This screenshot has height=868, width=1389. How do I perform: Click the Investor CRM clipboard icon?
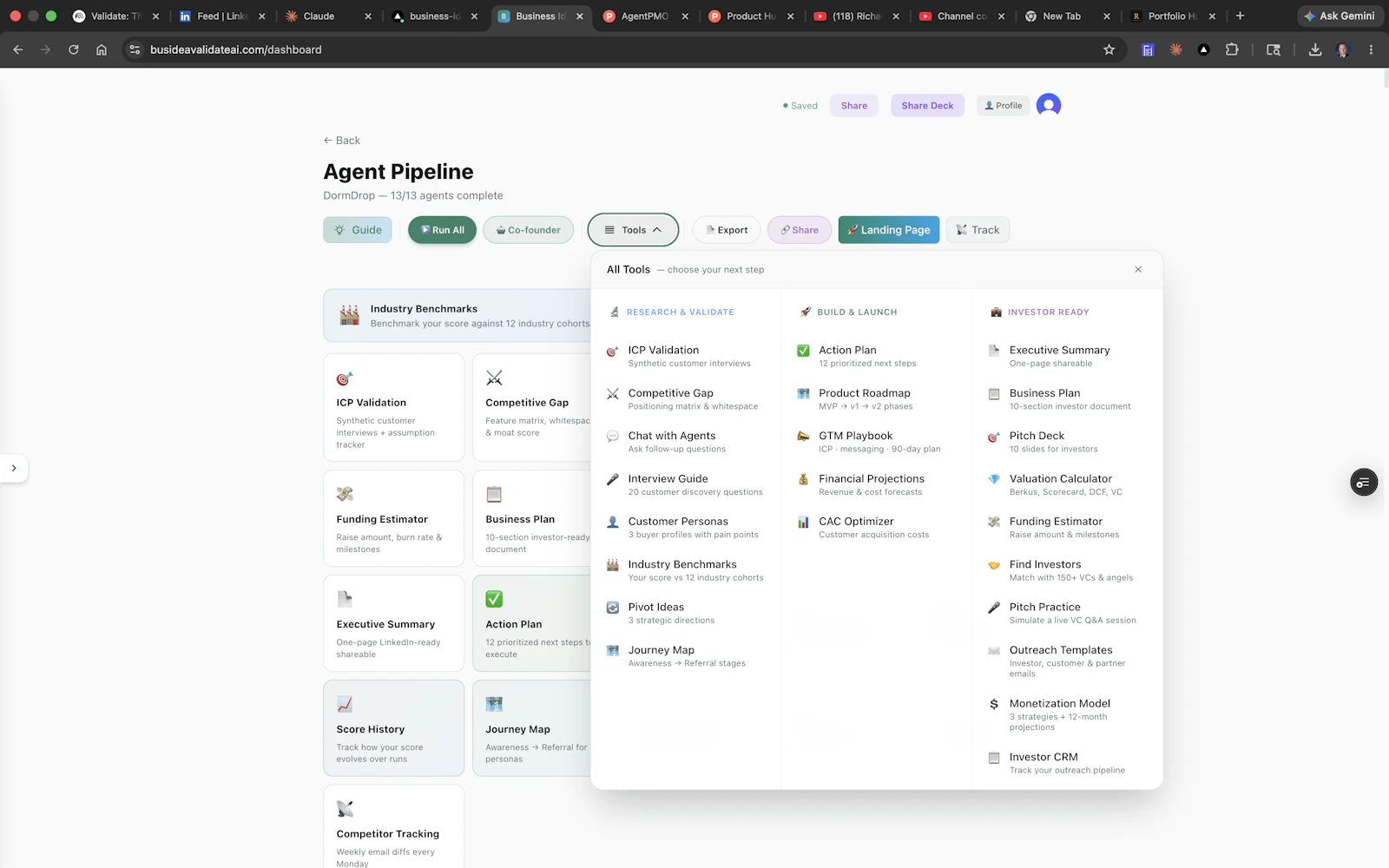(994, 758)
